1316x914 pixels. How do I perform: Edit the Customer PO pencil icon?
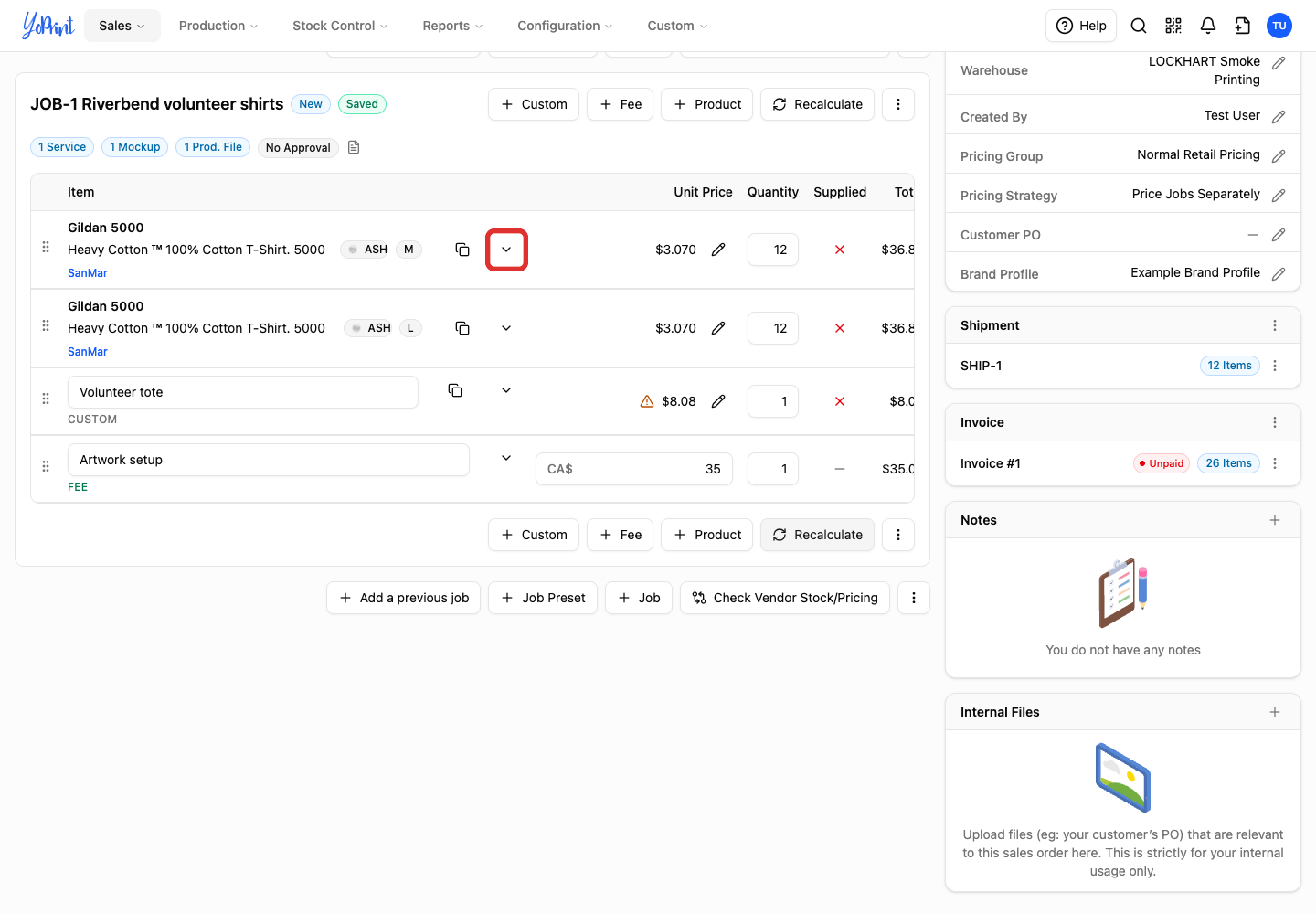[x=1279, y=235]
